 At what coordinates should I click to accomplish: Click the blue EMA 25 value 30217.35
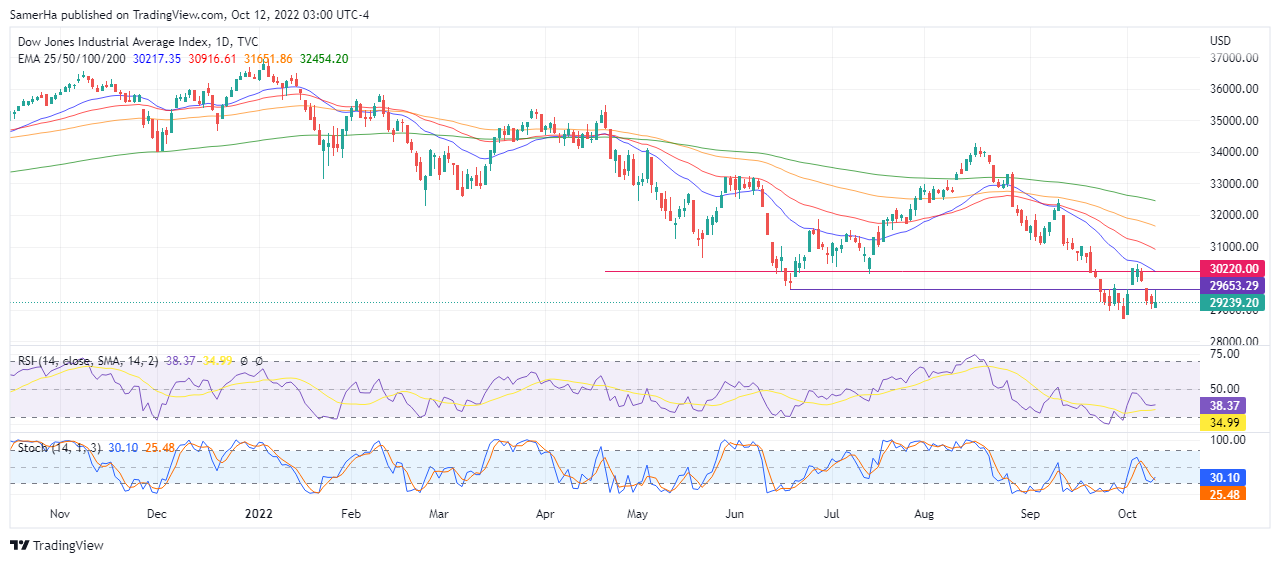pos(157,59)
